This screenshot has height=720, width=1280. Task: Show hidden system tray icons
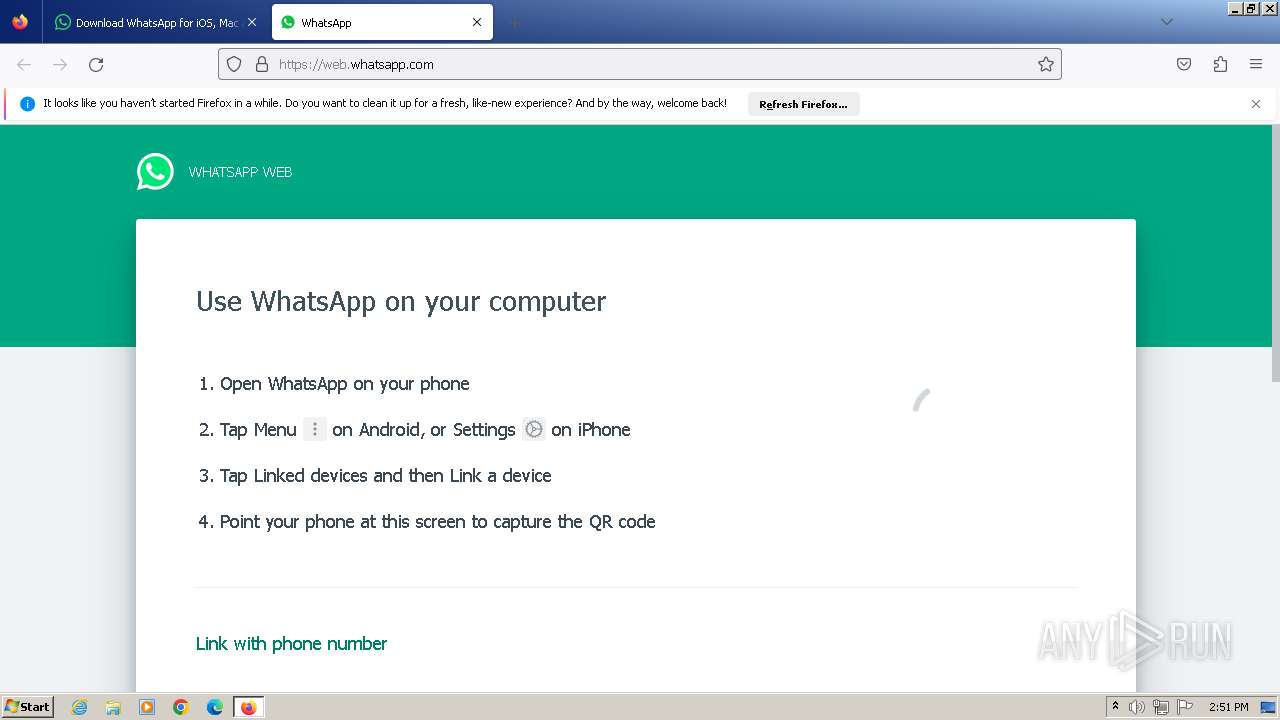[1115, 707]
